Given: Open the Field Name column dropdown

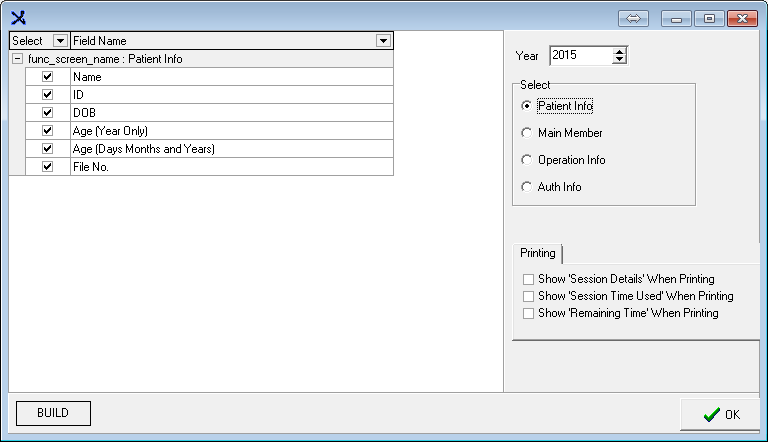Looking at the screenshot, I should [x=383, y=41].
